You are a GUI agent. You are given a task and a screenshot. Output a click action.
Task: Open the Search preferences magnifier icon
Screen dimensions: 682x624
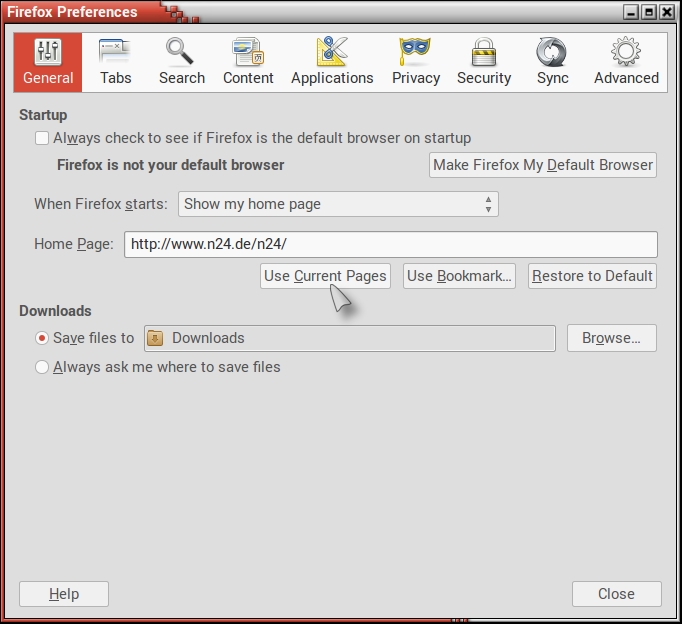point(179,52)
